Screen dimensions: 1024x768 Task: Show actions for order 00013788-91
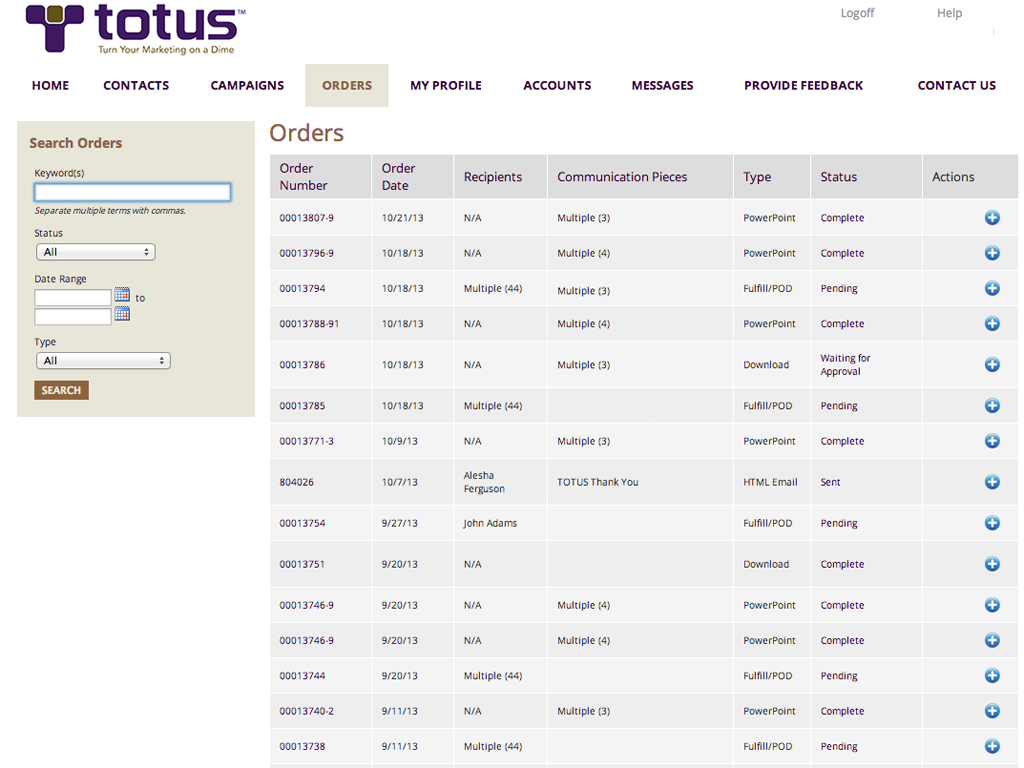coord(992,323)
